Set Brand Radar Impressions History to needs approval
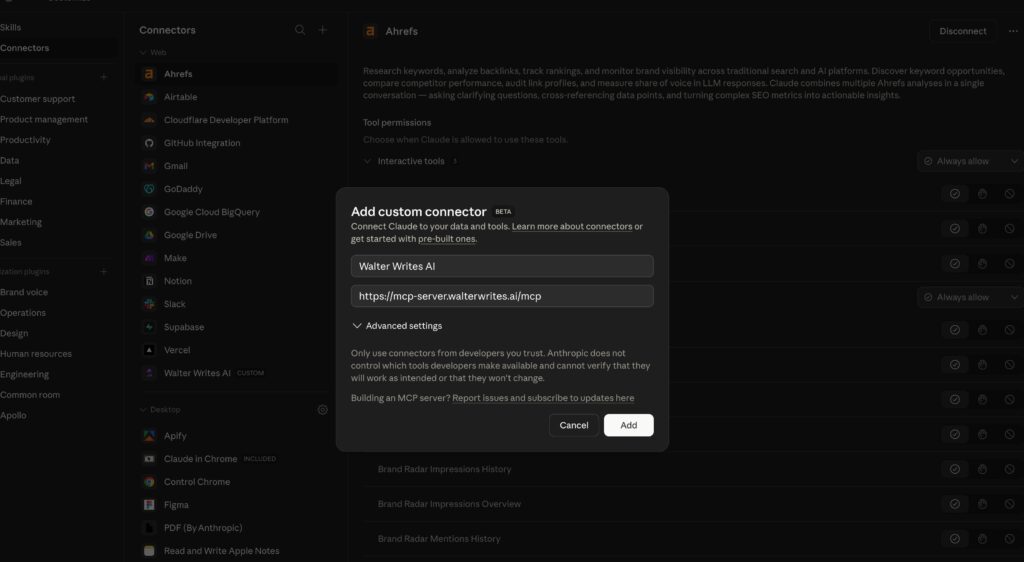 pos(982,469)
